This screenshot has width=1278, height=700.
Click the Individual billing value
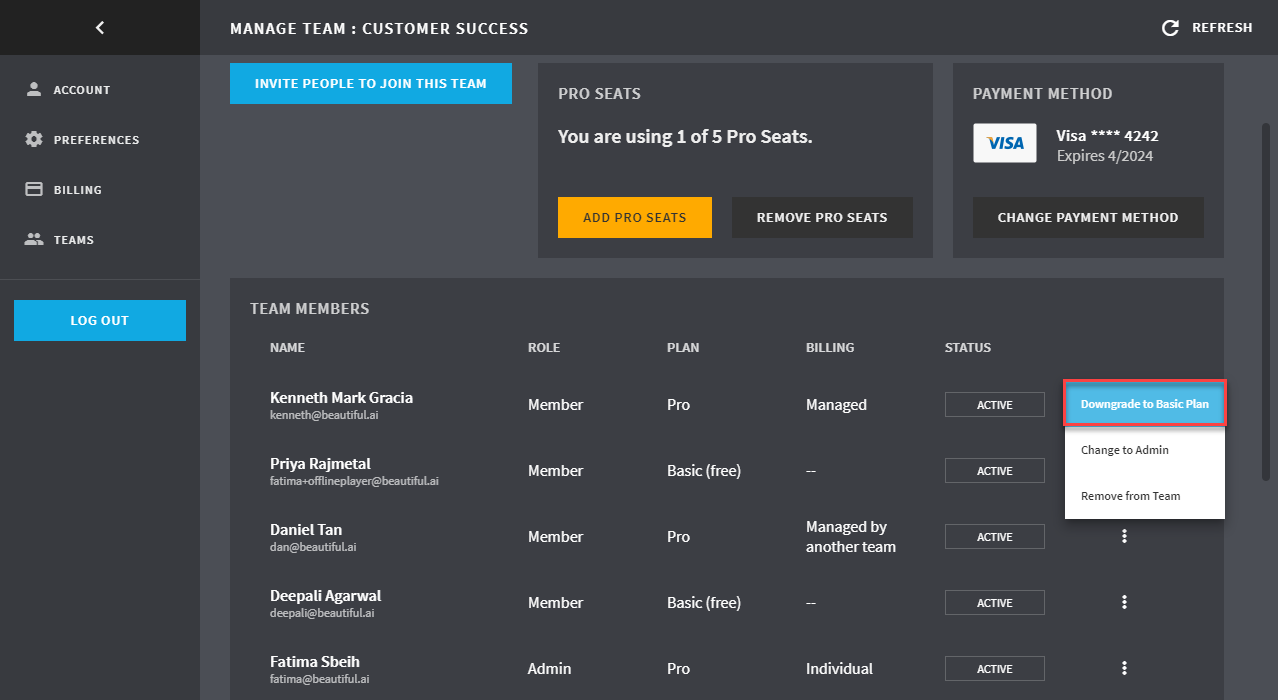click(839, 669)
